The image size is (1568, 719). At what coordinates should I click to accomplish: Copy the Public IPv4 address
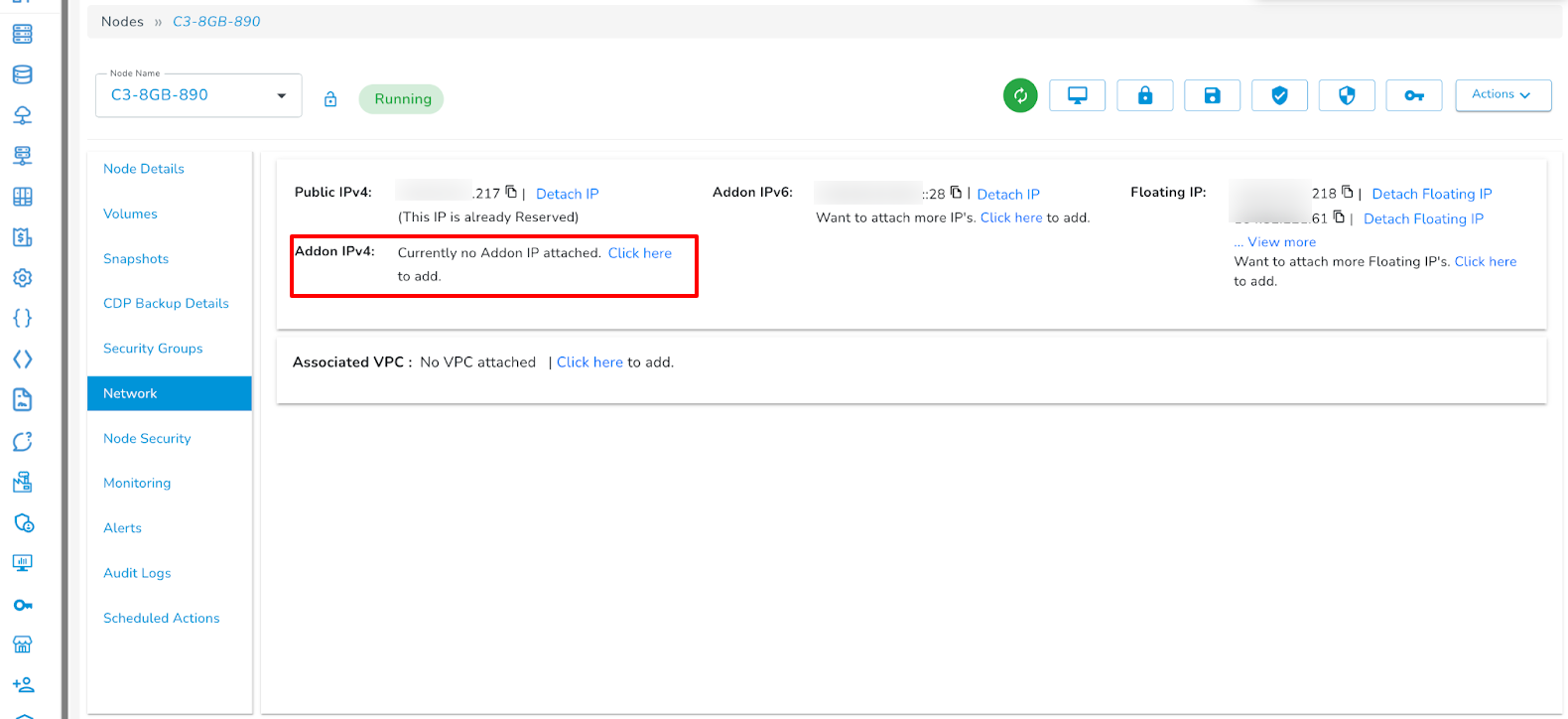point(511,192)
